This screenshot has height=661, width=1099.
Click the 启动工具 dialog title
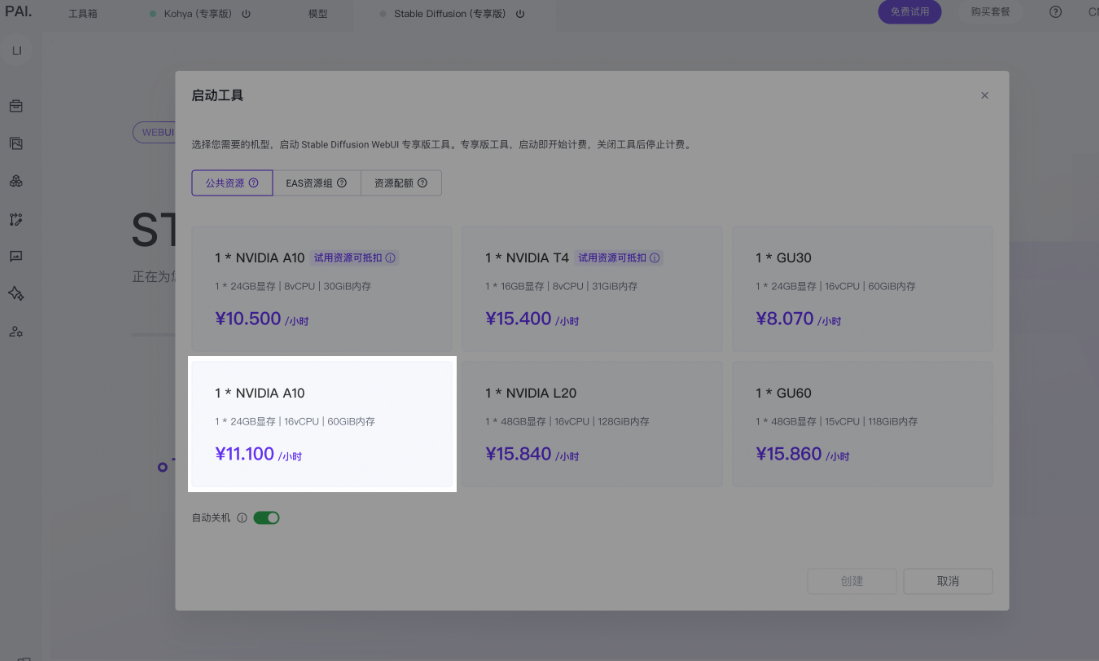(217, 95)
